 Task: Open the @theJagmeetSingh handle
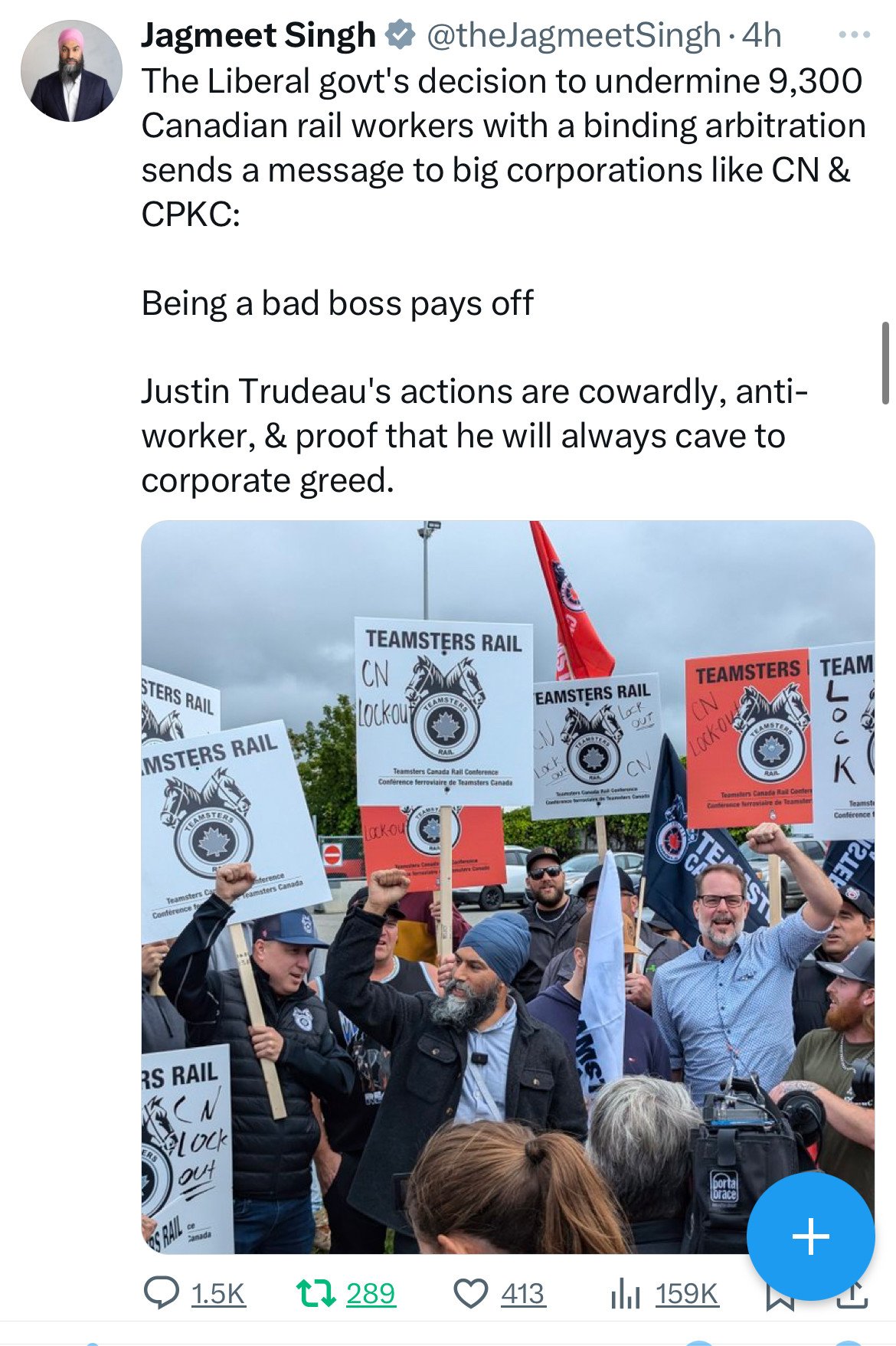click(x=574, y=35)
